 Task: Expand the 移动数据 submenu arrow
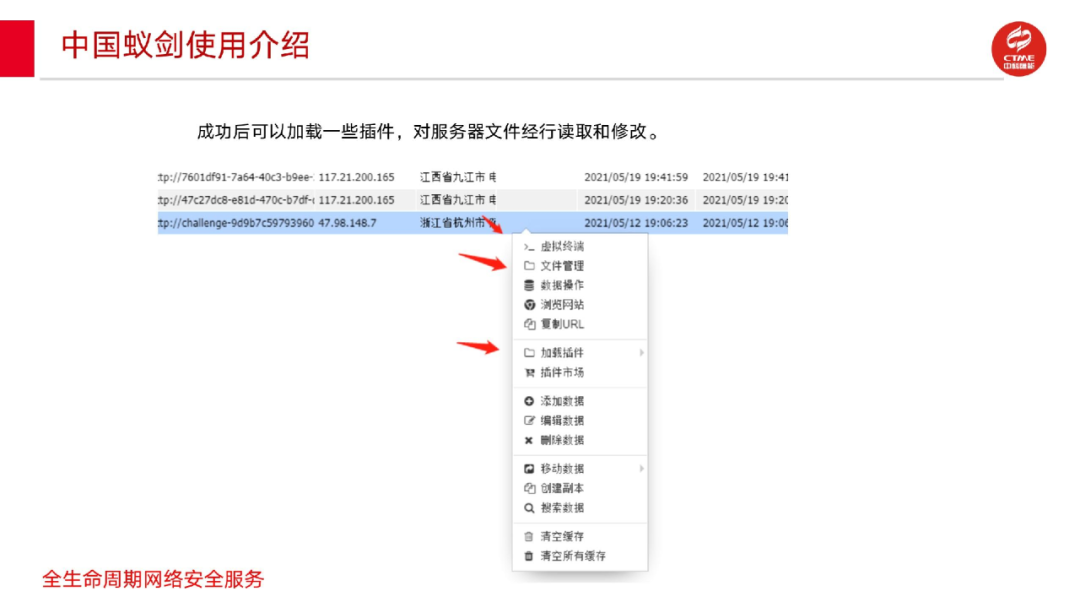(641, 469)
